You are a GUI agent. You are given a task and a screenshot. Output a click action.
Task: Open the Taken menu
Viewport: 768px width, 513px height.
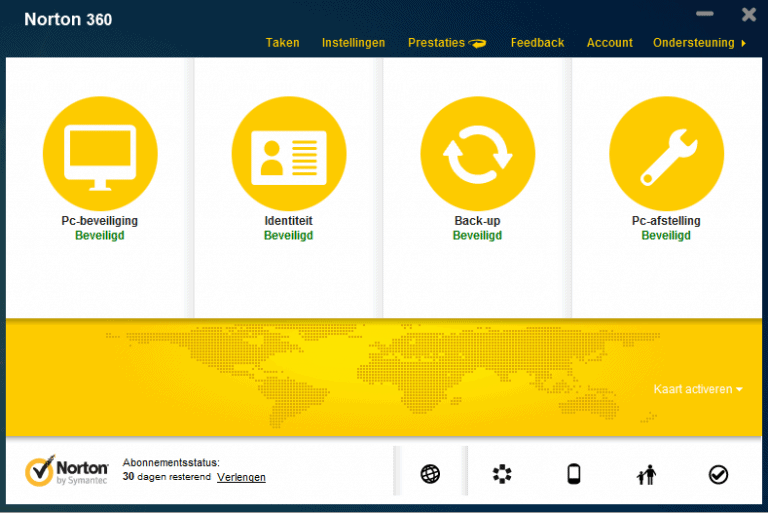click(x=283, y=43)
